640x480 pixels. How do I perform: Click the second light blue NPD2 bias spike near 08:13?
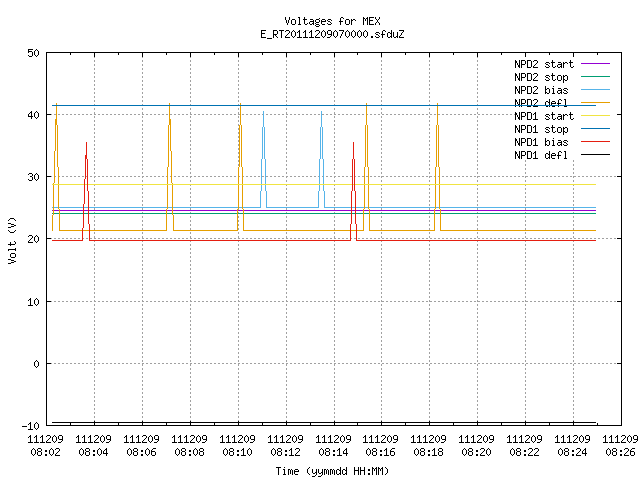point(322,159)
